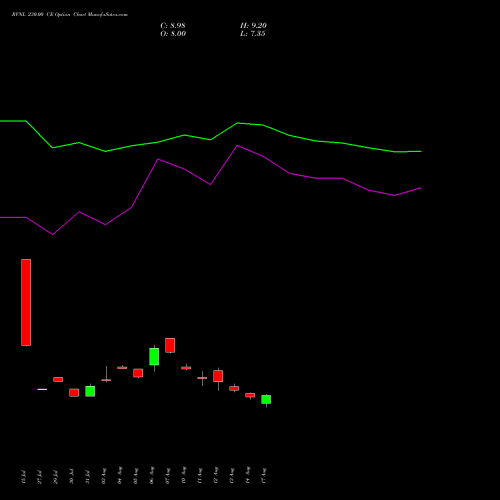This screenshot has height=500, width=500.
Task: Select the '30 Jul' date label
Action: pyautogui.click(x=71, y=477)
